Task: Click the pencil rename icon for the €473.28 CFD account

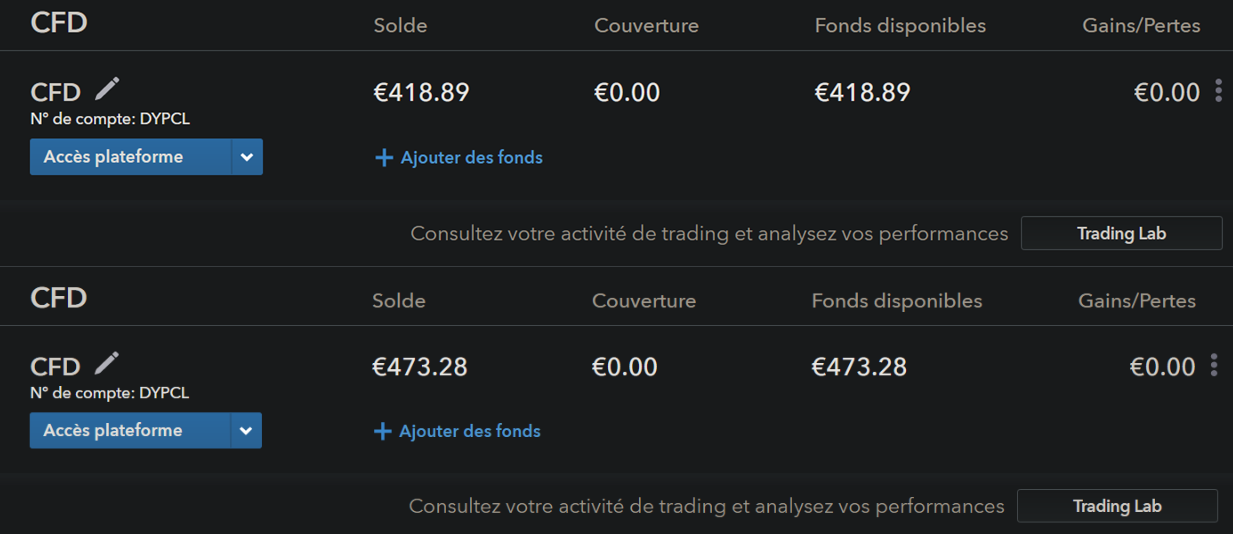Action: pos(106,362)
